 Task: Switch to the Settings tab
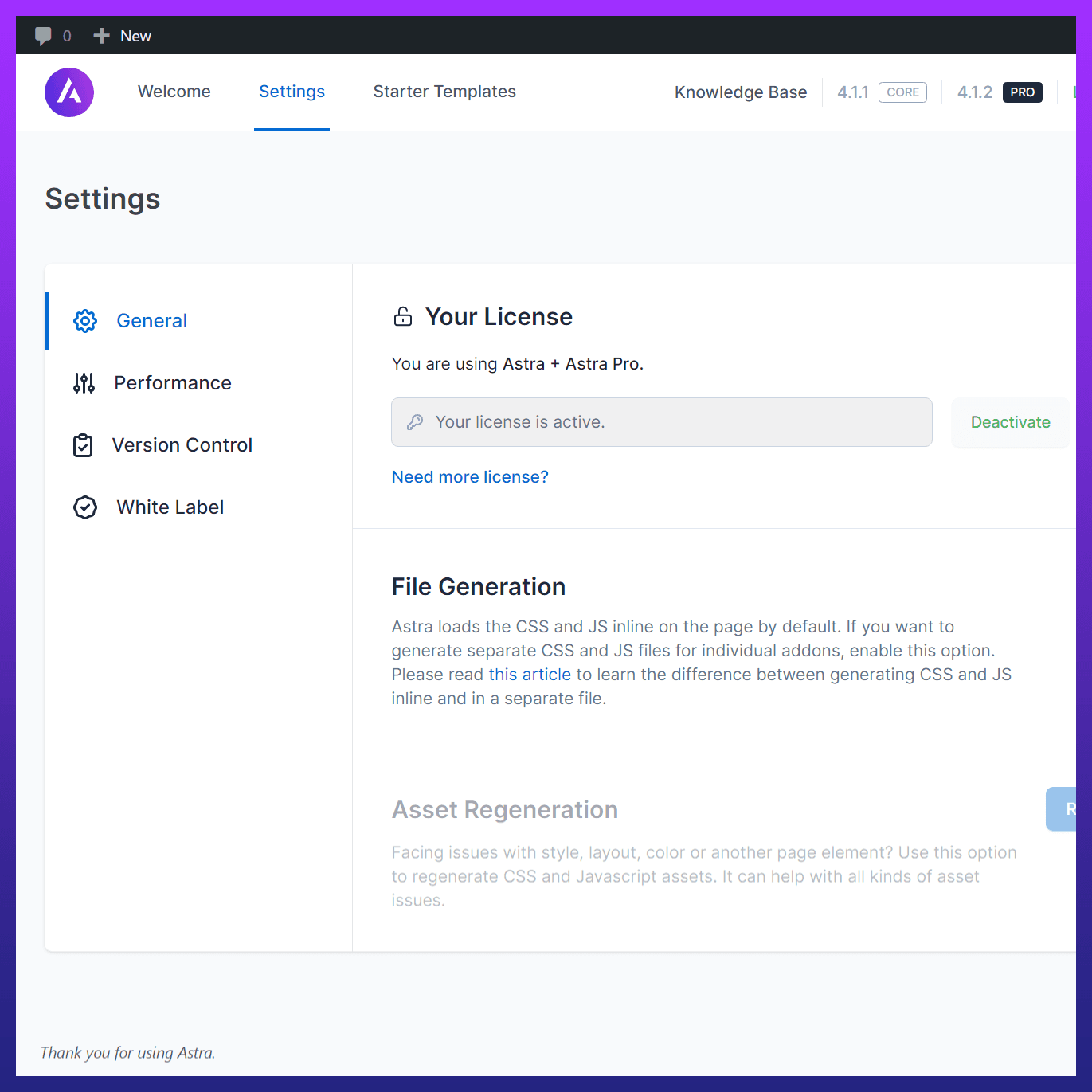[x=292, y=92]
